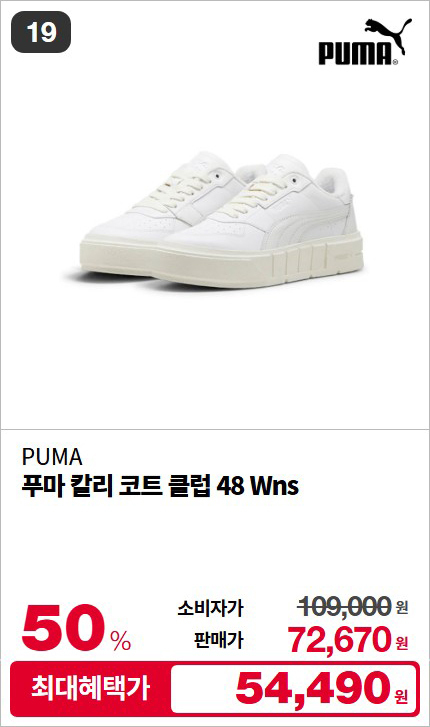This screenshot has height=727, width=430.
Task: Click the 최대혜택가 red banner label
Action: tap(90, 689)
